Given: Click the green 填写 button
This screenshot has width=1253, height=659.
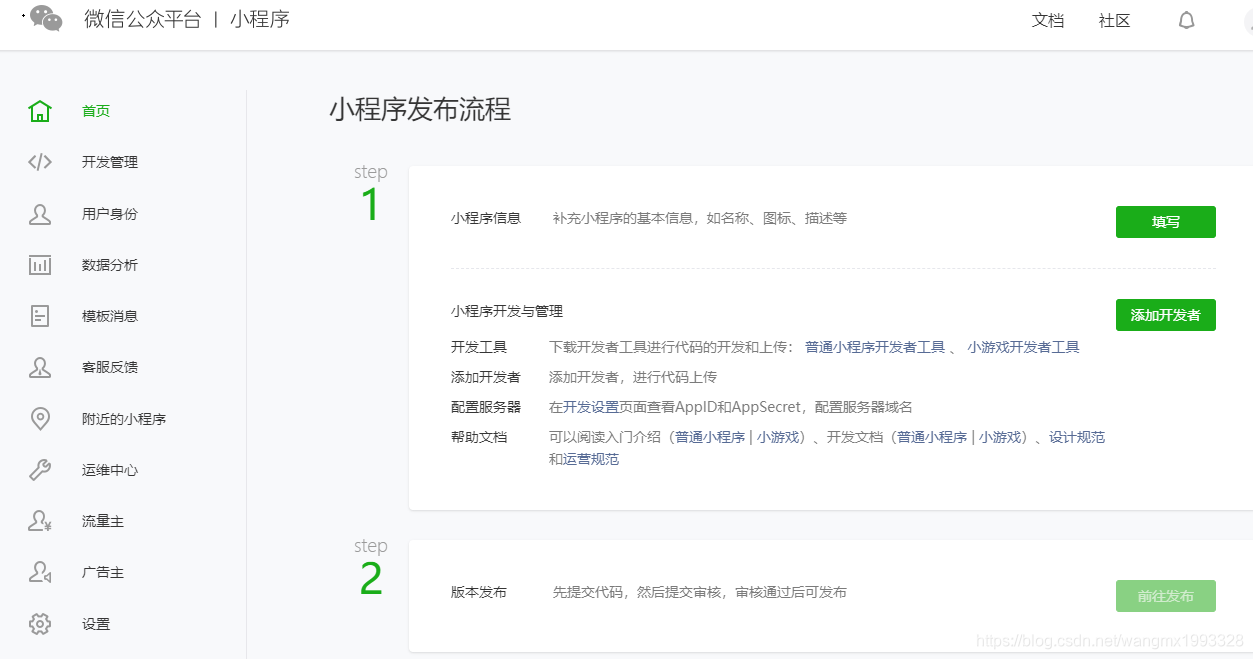Looking at the screenshot, I should [x=1165, y=222].
